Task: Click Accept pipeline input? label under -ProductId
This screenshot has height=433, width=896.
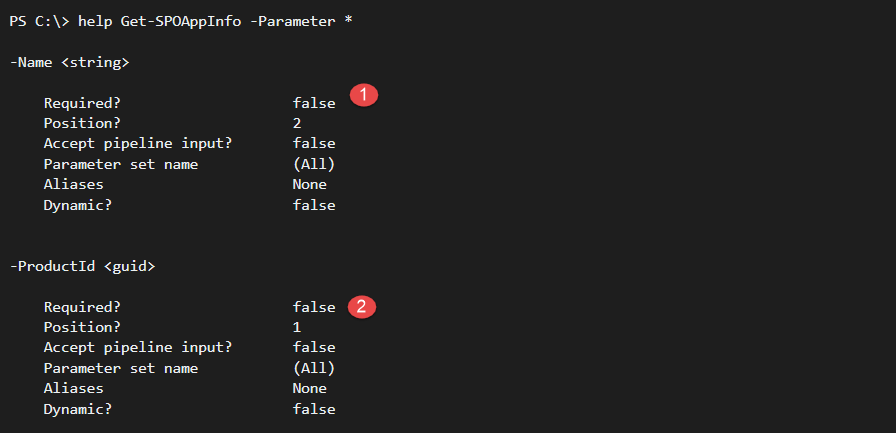Action: [x=138, y=348]
